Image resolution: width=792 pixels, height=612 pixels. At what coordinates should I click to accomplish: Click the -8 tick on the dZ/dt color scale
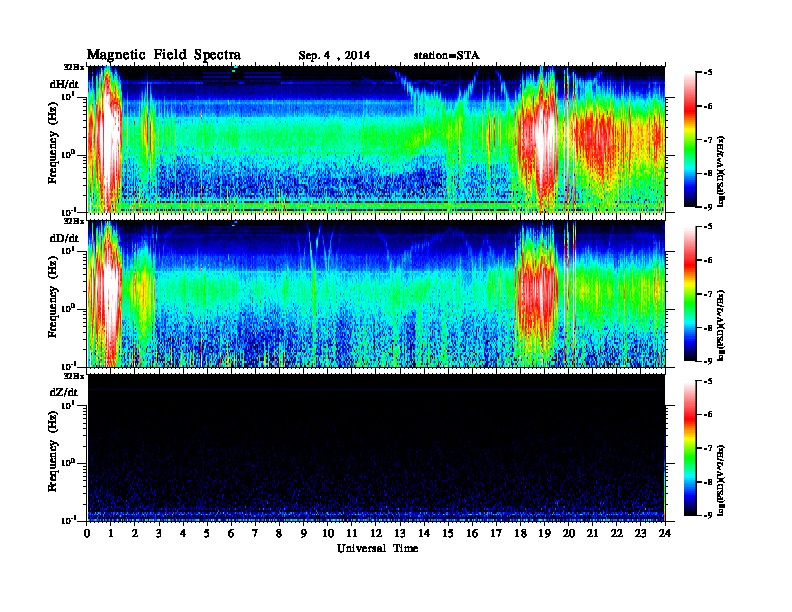click(x=708, y=482)
